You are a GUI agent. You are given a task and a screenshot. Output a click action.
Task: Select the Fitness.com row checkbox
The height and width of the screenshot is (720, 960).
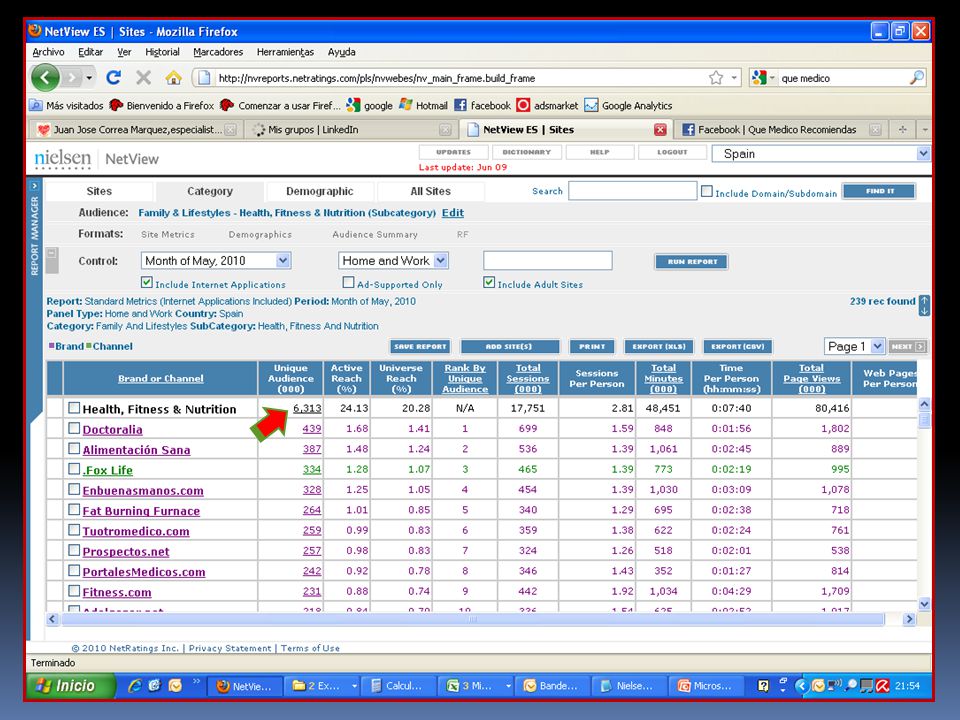tap(74, 591)
